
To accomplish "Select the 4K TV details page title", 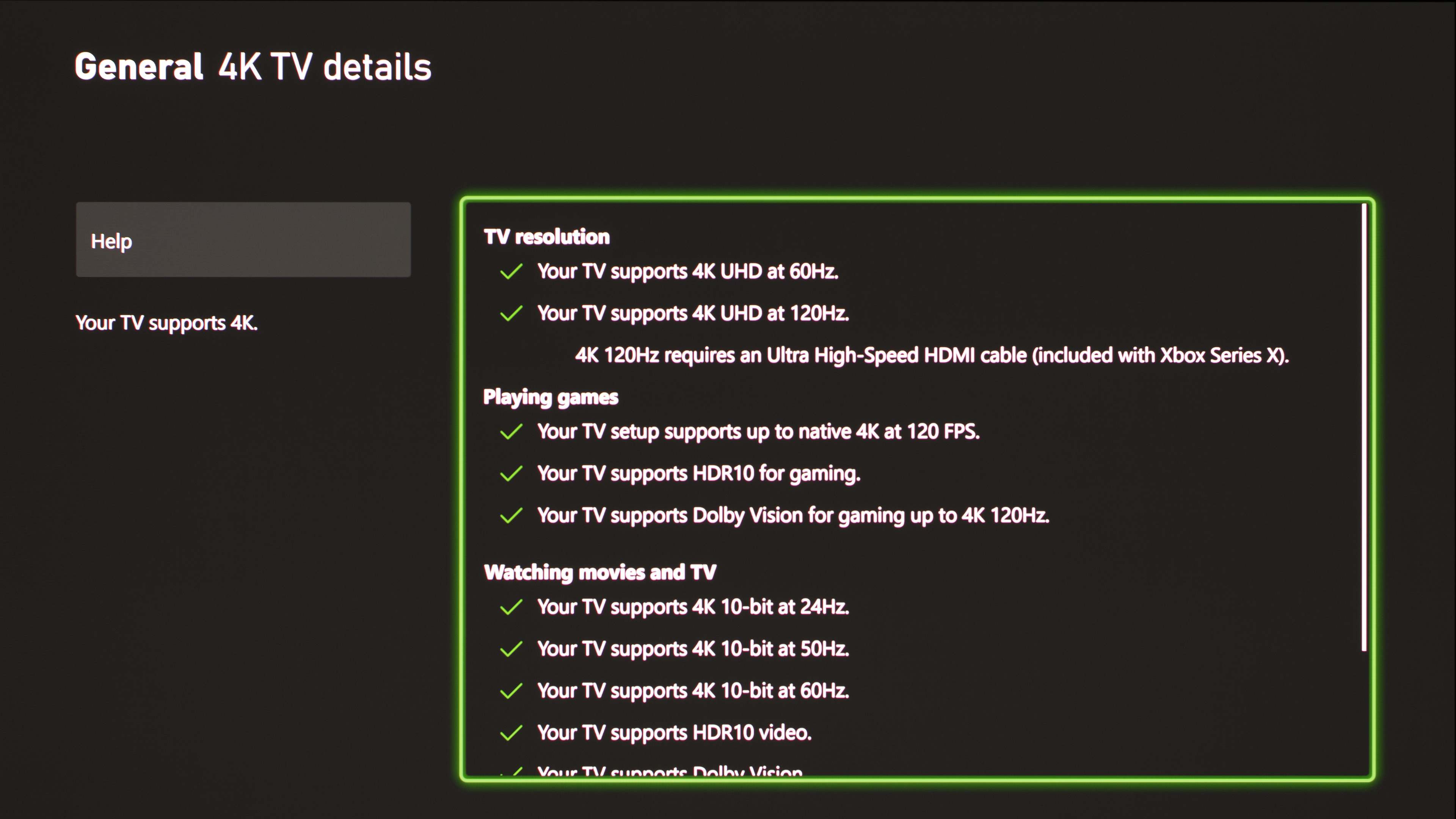I will click(325, 67).
